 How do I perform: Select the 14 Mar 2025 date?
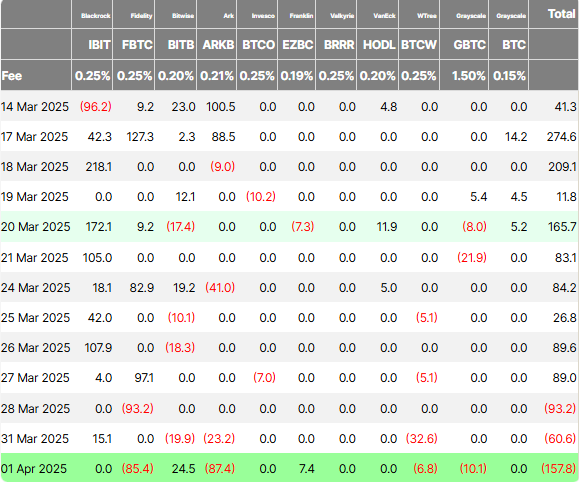35,107
